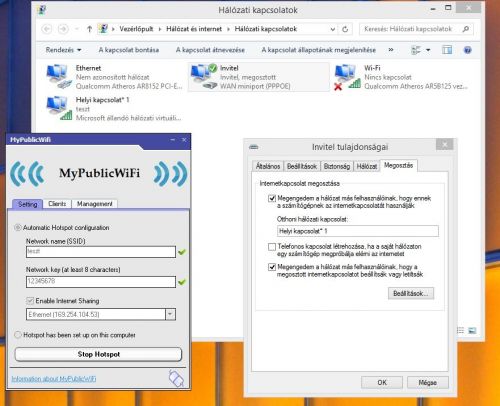The height and width of the screenshot is (406, 500).
Task: Click OK in Invitel properties dialog
Action: tap(382, 382)
